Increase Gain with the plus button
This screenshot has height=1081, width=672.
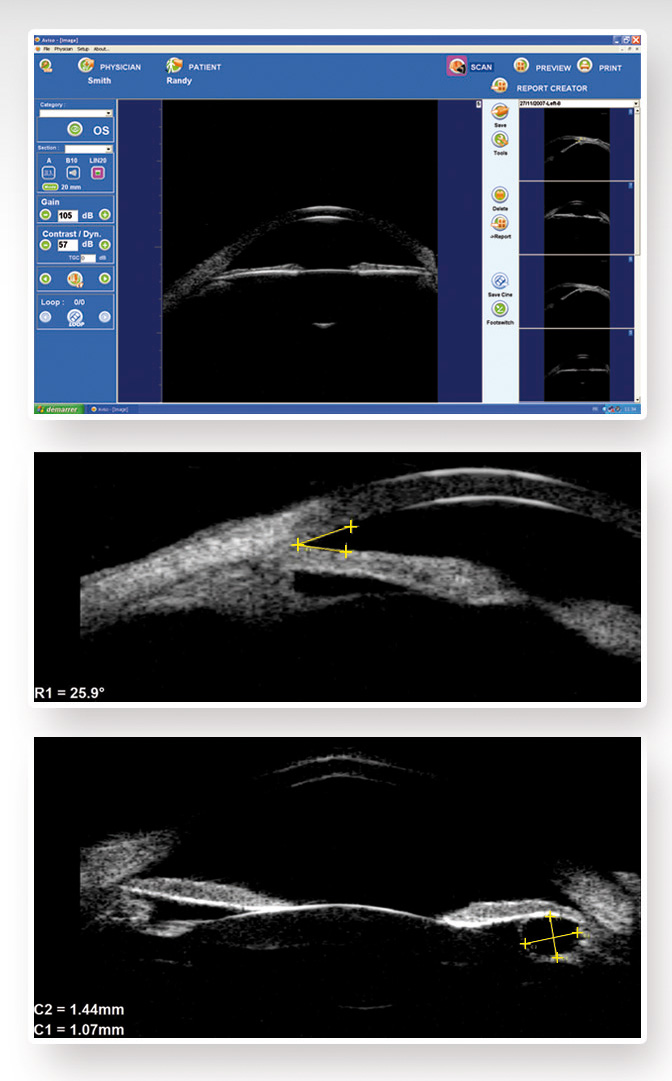(104, 215)
